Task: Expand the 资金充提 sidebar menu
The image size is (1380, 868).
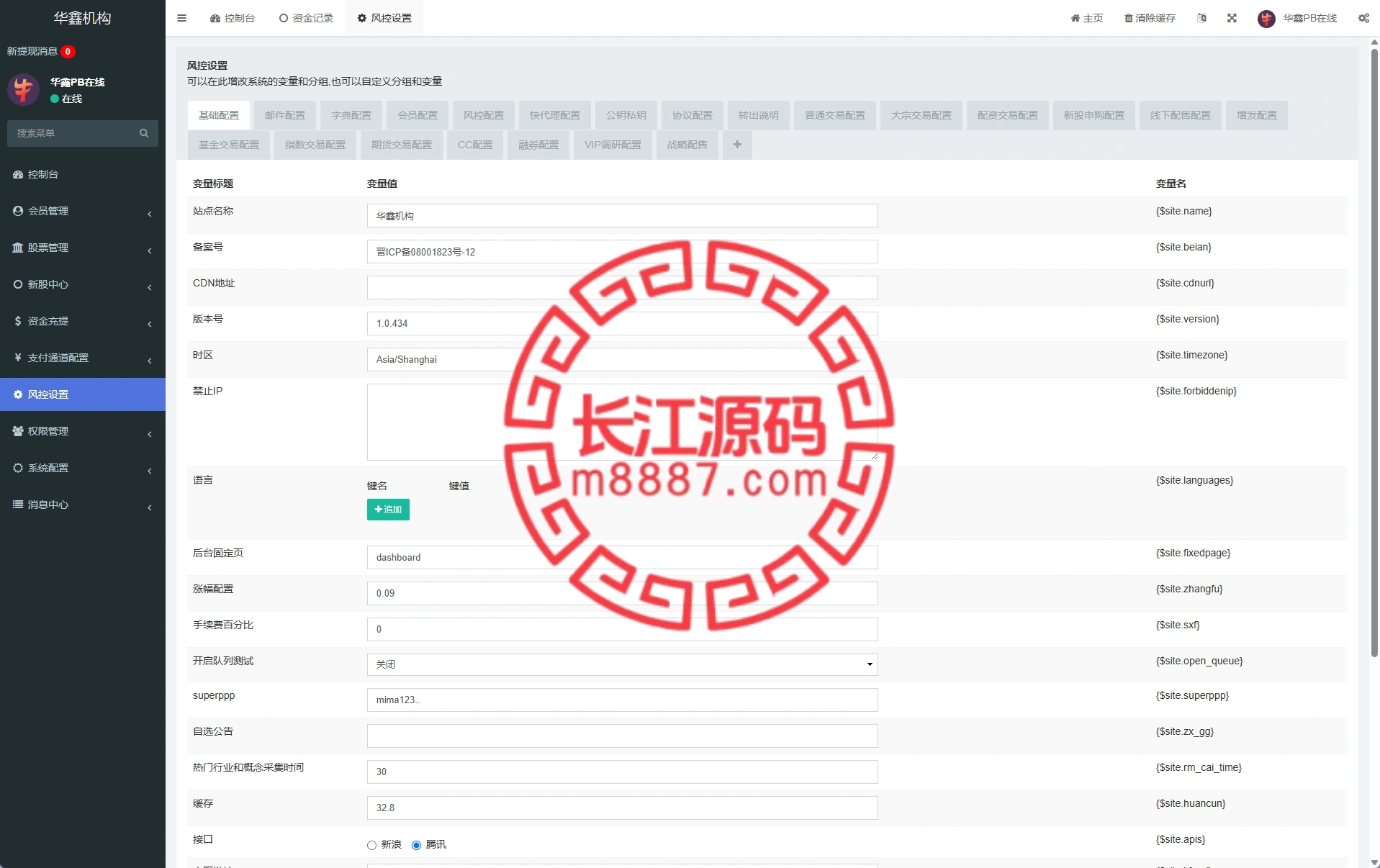Action: click(83, 322)
